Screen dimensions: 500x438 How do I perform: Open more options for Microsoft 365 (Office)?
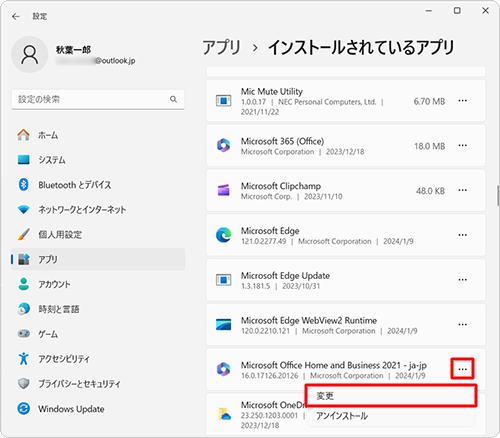462,145
